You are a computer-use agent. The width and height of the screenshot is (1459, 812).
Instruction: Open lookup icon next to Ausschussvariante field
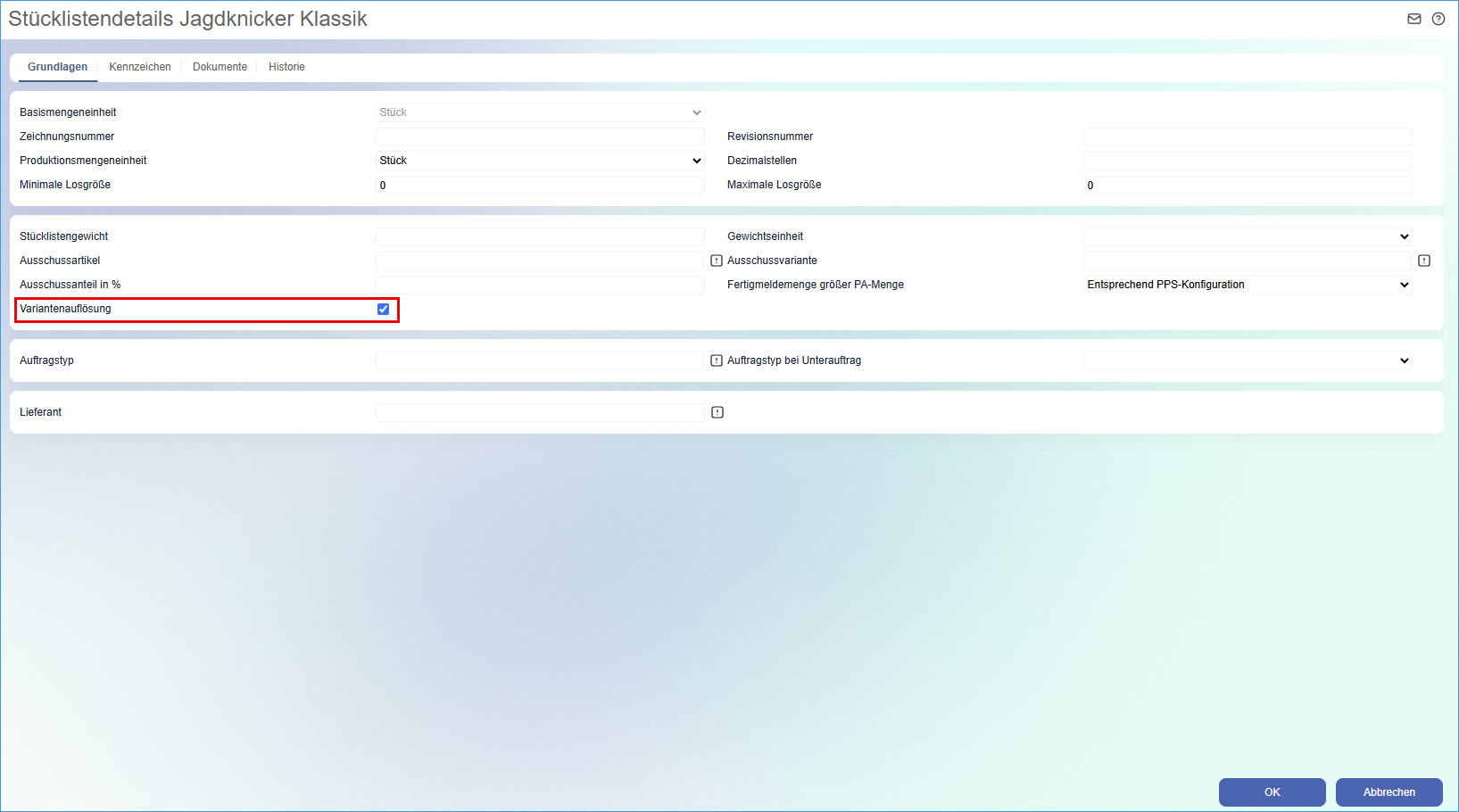point(1424,261)
